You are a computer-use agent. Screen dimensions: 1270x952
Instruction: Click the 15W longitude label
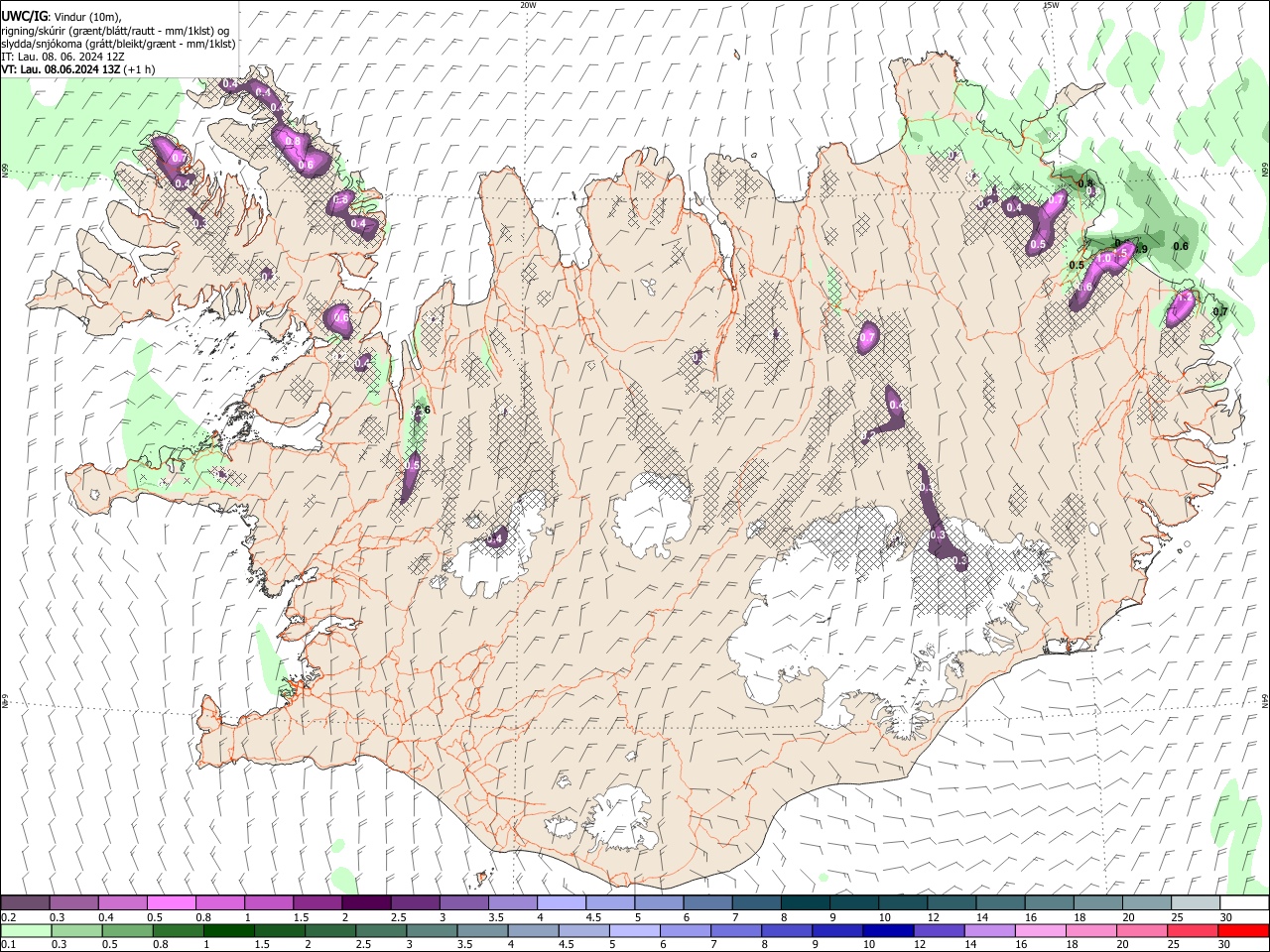click(1051, 5)
